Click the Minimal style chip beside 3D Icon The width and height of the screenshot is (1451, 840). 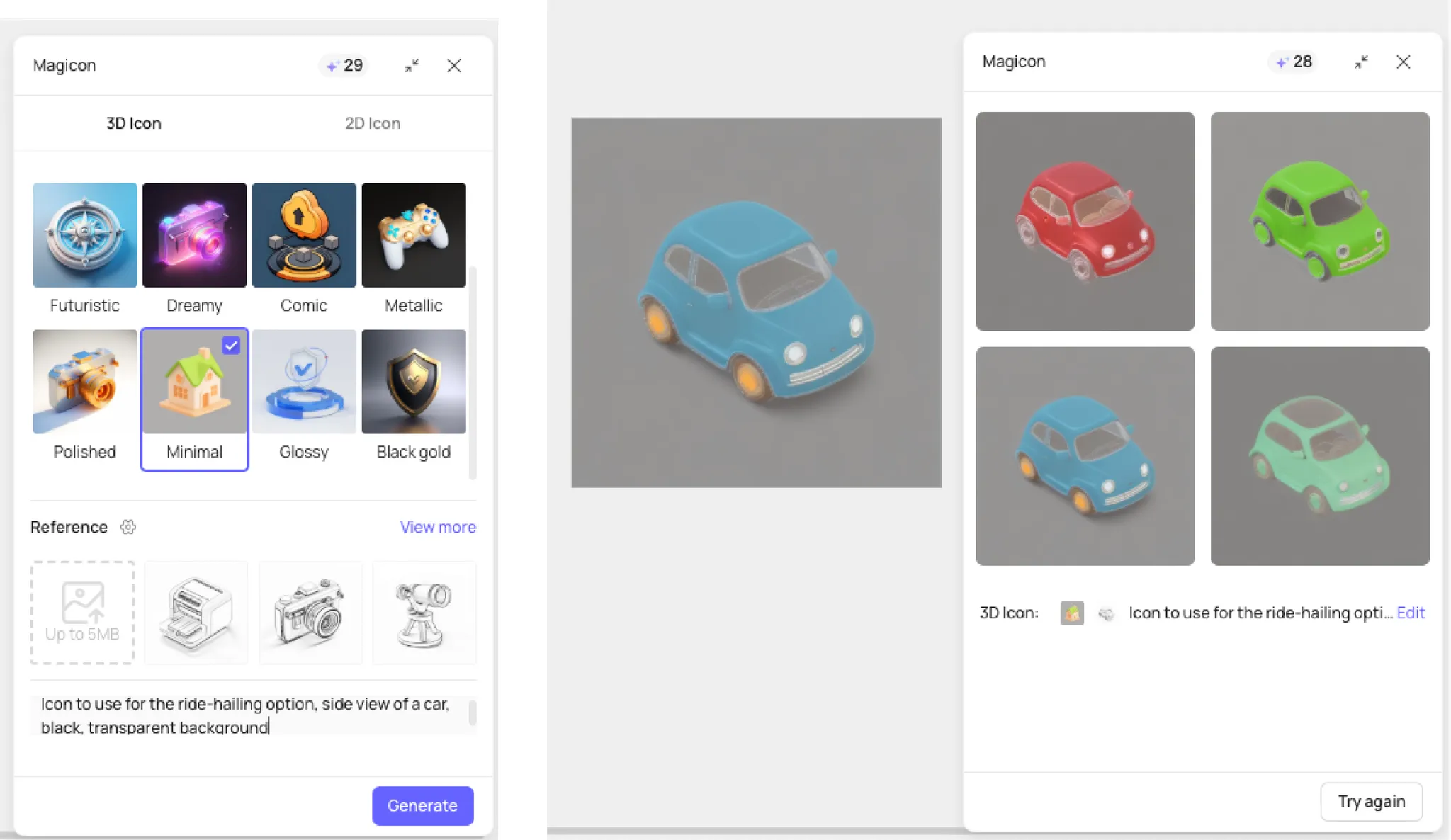[x=1072, y=613]
